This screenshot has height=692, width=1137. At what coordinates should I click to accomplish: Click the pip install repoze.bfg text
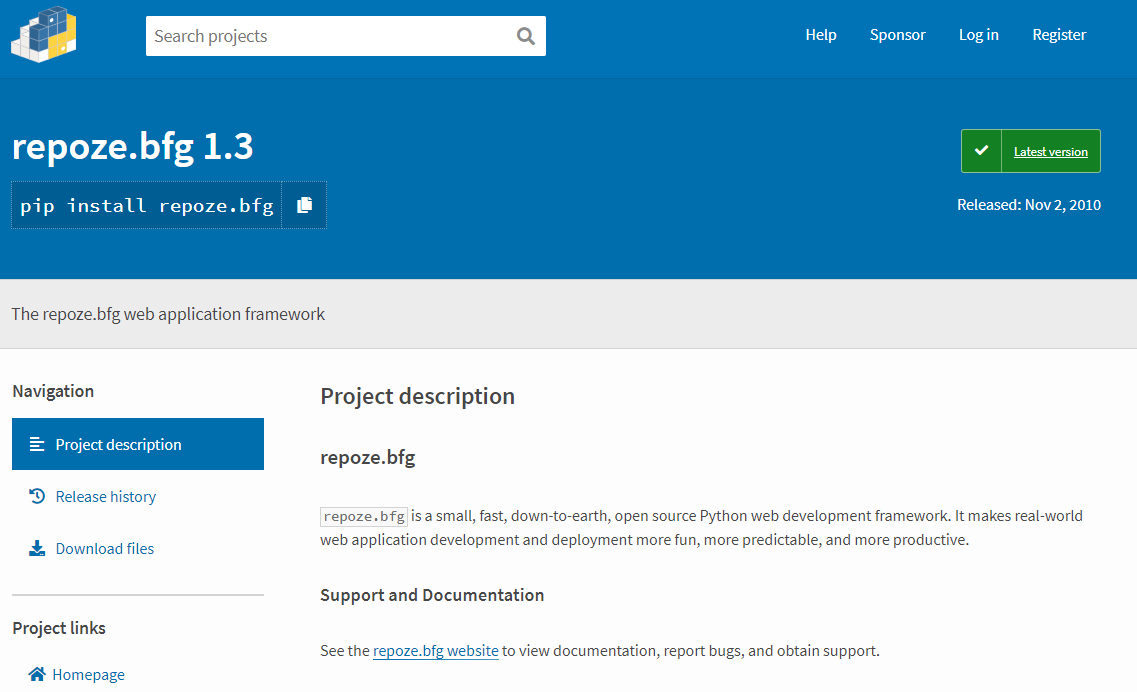pos(147,205)
